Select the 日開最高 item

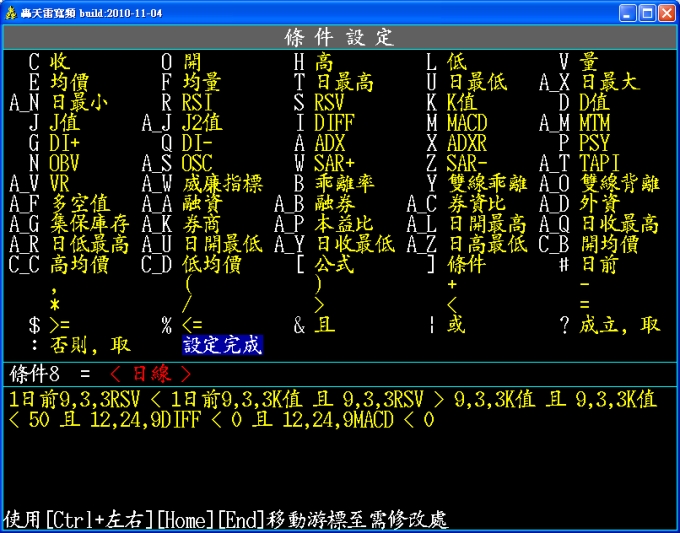(487, 224)
